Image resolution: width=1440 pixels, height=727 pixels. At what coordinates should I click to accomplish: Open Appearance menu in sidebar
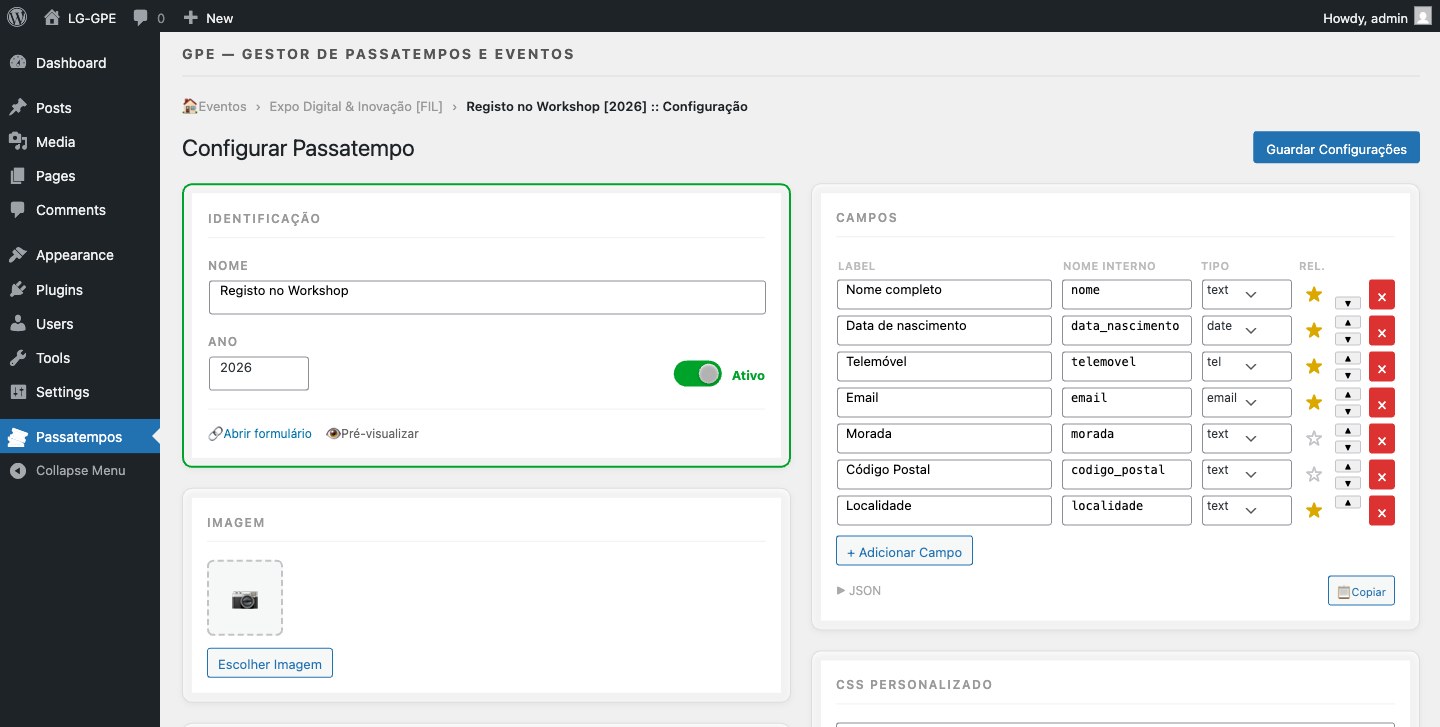(x=80, y=255)
